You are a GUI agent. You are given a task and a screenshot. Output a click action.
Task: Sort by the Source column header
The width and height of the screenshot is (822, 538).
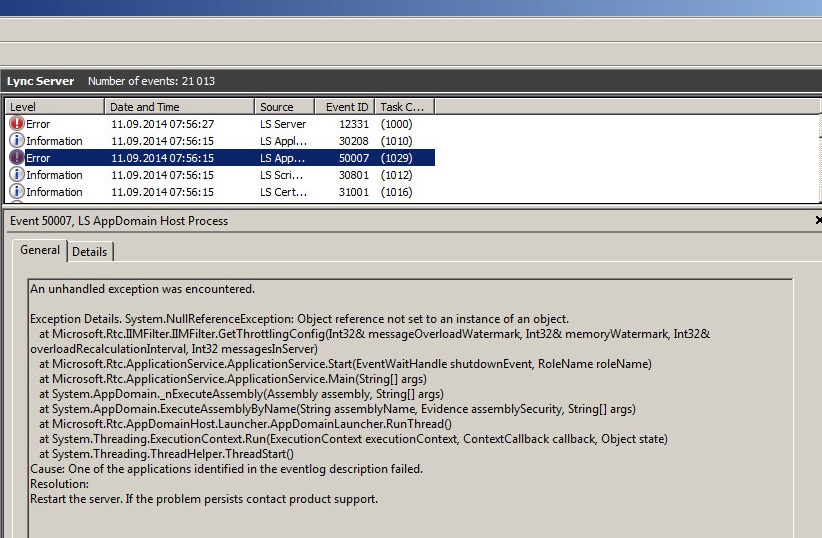[284, 107]
